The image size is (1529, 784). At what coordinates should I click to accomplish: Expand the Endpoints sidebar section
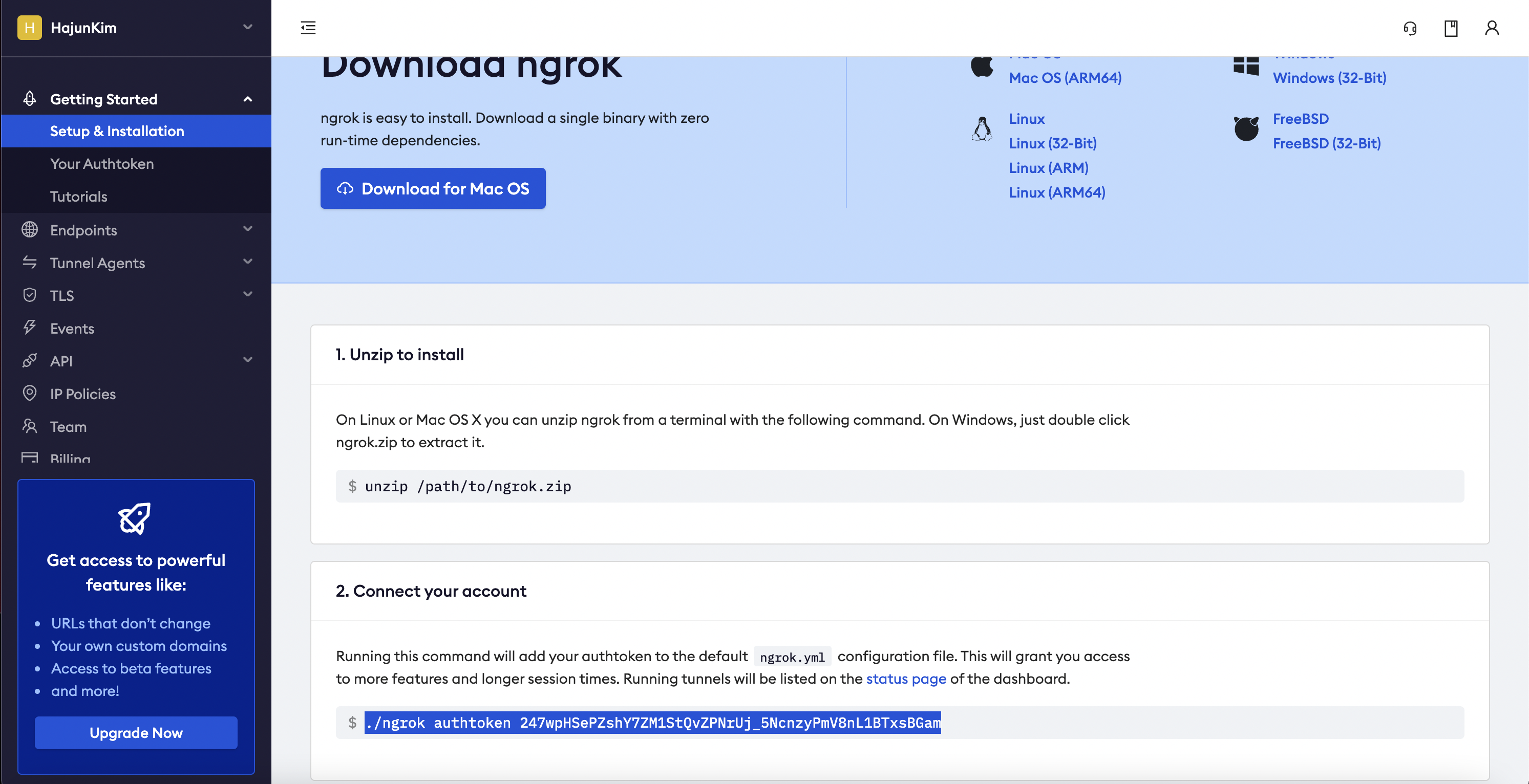pos(247,229)
